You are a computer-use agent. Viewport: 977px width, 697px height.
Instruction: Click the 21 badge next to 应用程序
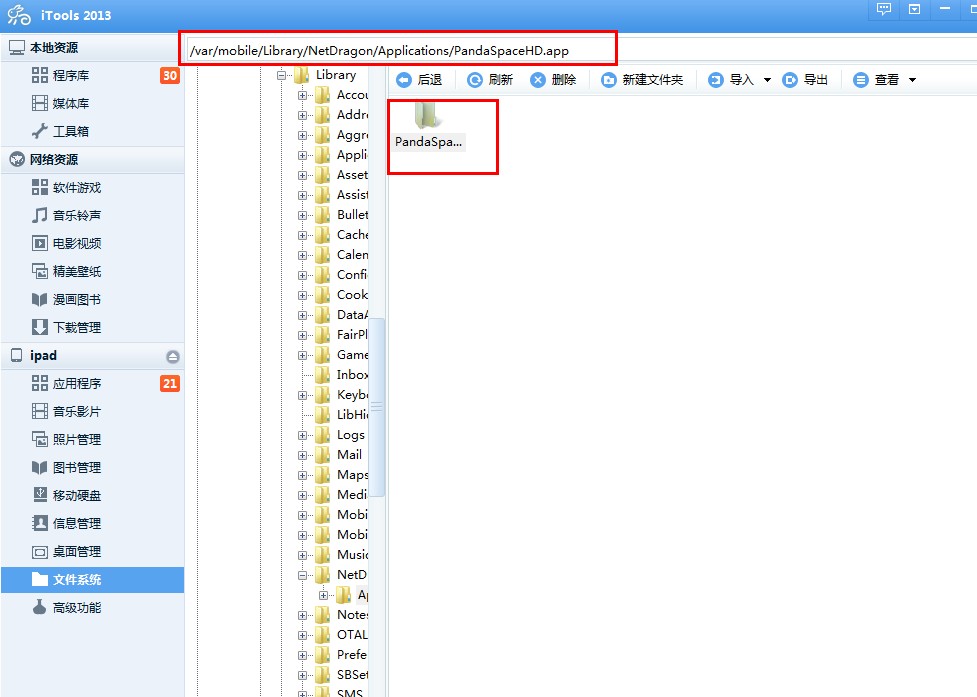tap(169, 384)
